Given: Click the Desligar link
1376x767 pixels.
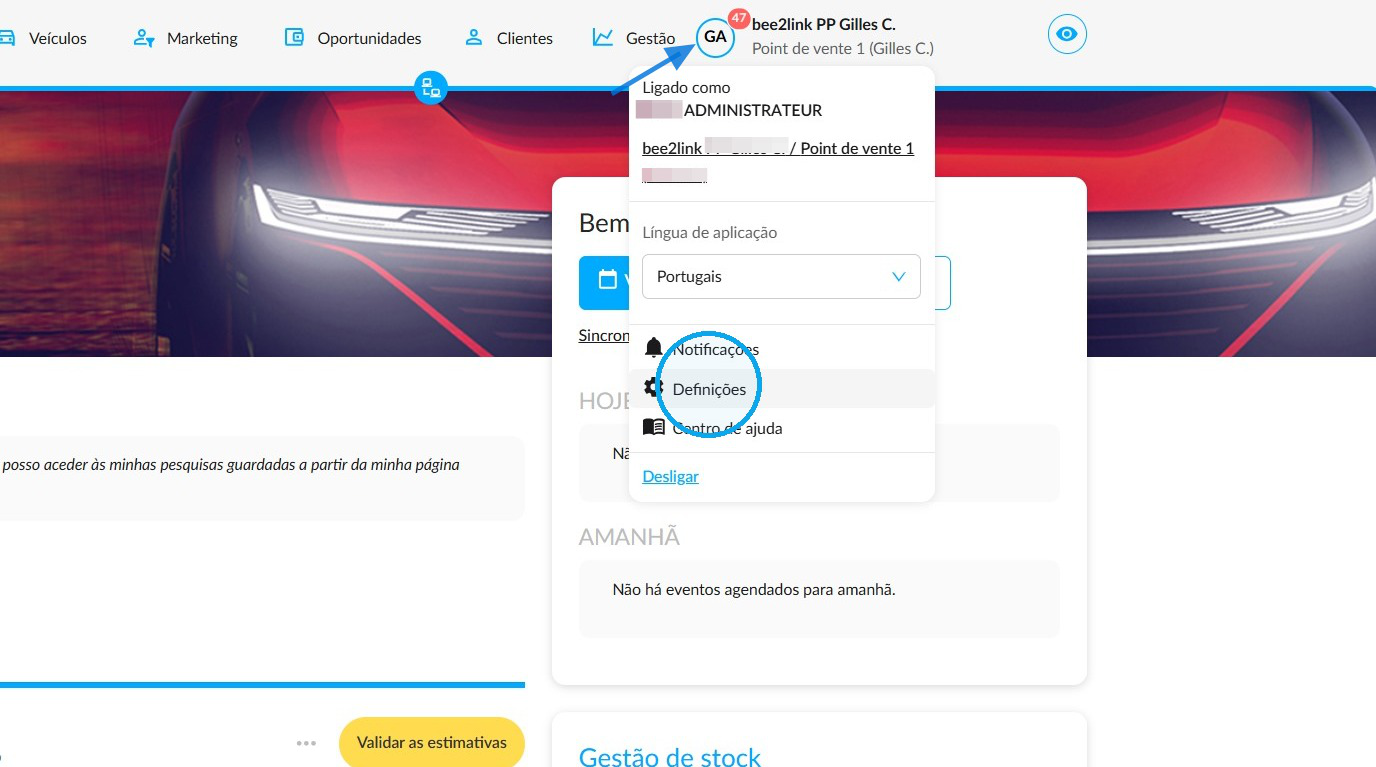Looking at the screenshot, I should [670, 476].
